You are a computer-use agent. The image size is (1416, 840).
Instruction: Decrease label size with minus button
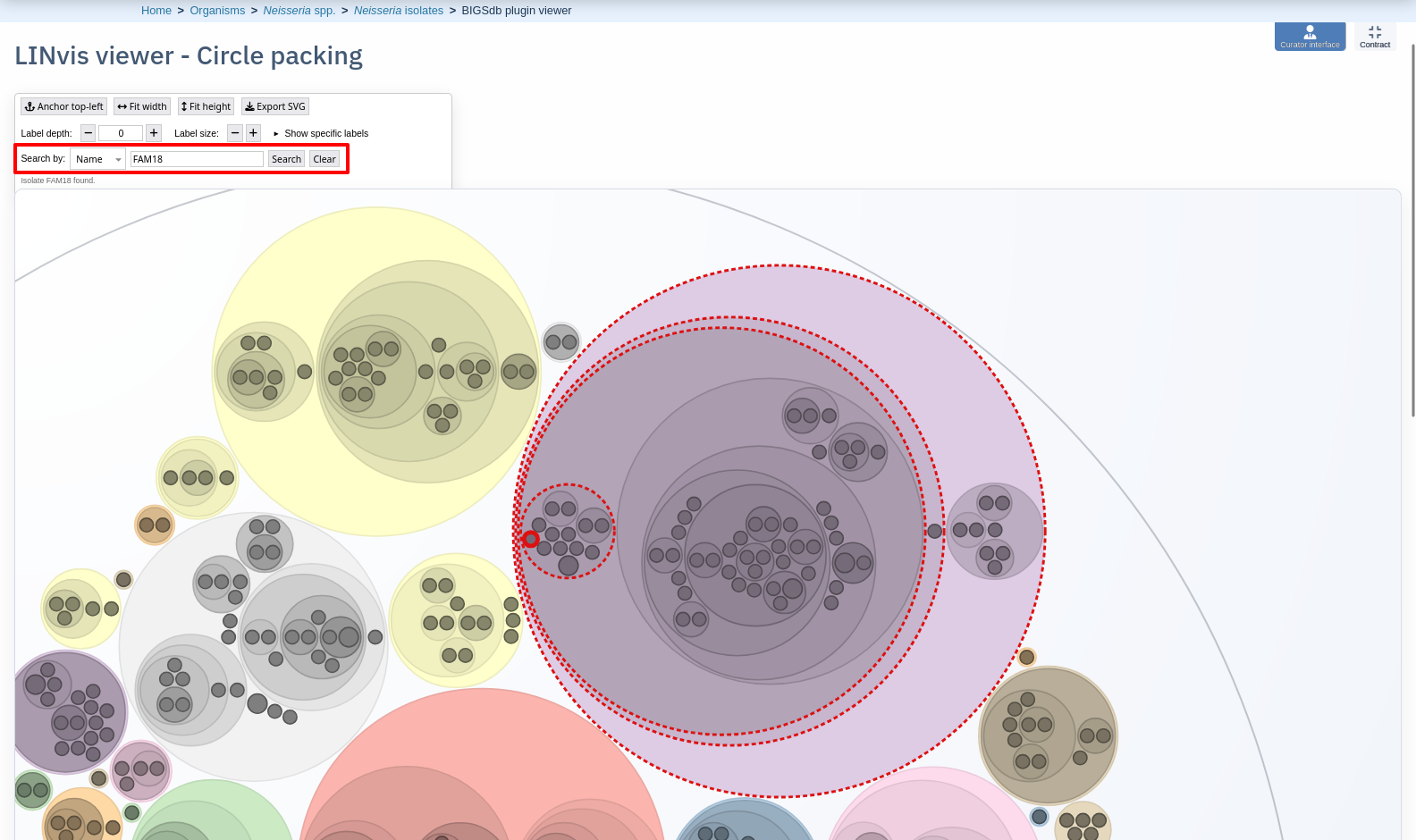234,133
